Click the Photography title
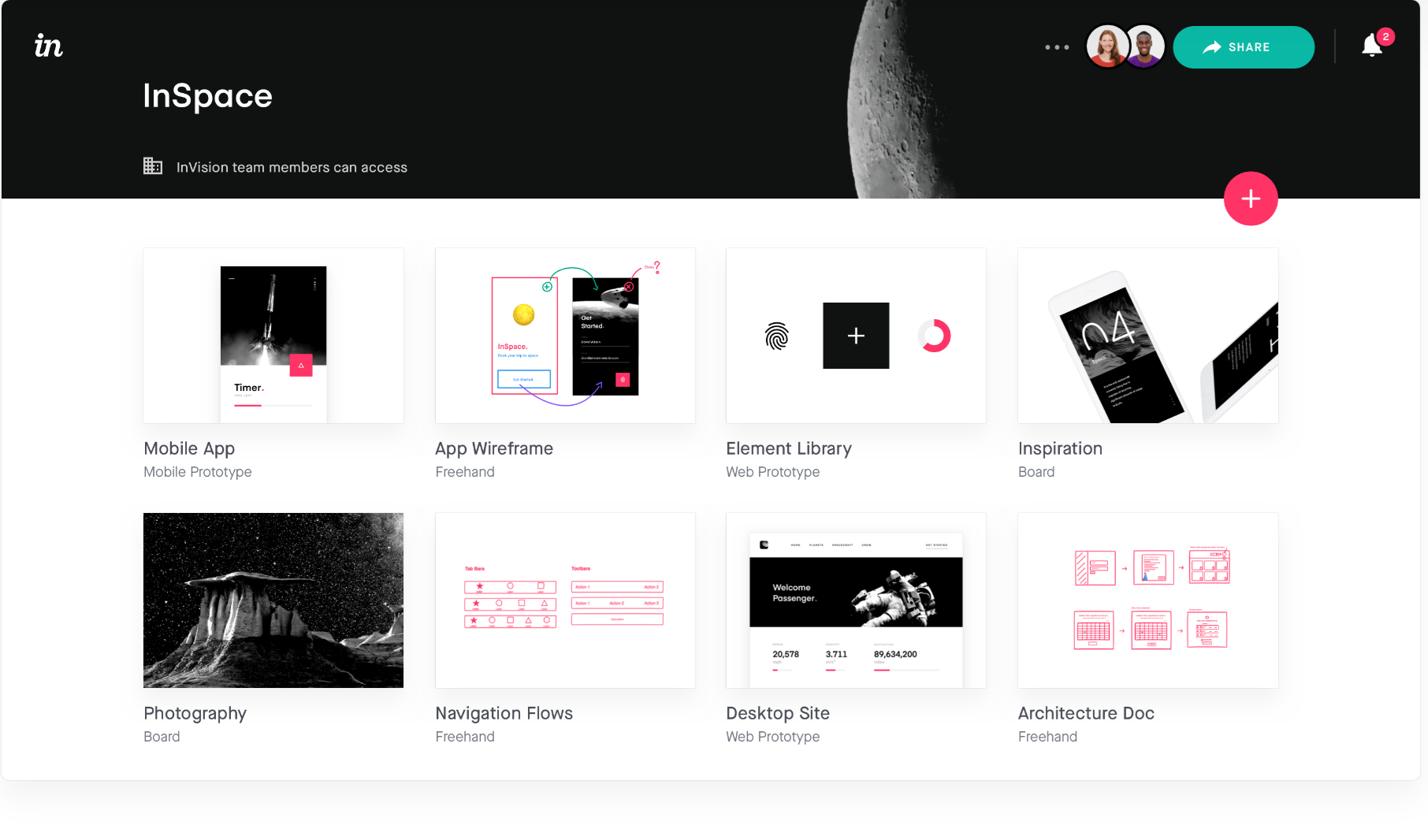Image resolution: width=1428 pixels, height=840 pixels. [x=195, y=714]
